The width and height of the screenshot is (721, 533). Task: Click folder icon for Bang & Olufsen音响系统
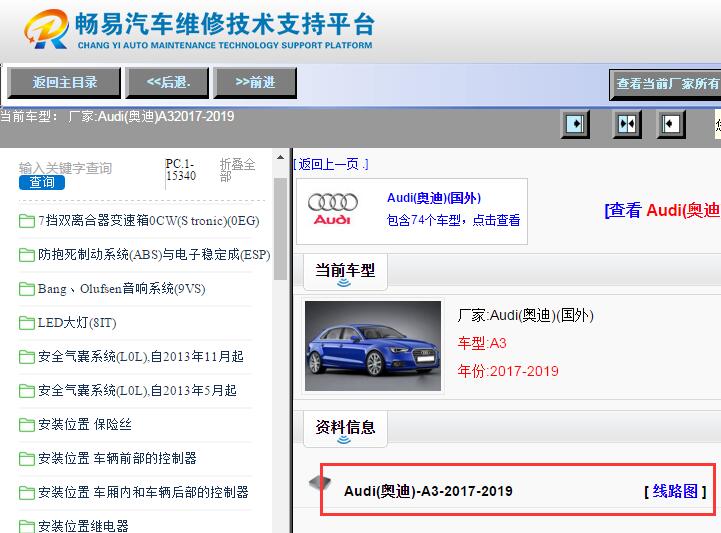click(x=27, y=289)
